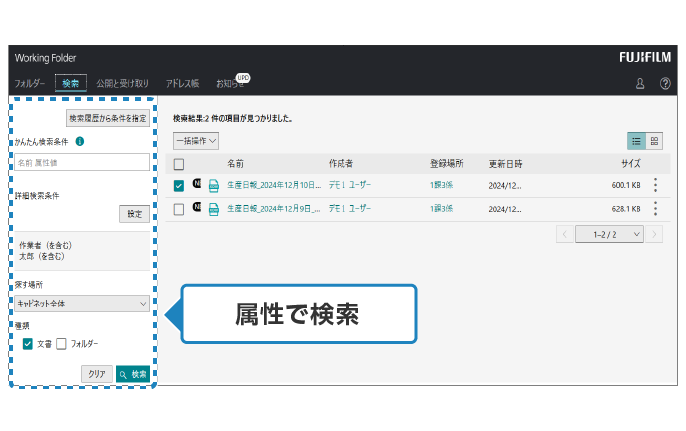Click the Working Folder title
Screen dimensions: 686x431
click(x=45, y=58)
